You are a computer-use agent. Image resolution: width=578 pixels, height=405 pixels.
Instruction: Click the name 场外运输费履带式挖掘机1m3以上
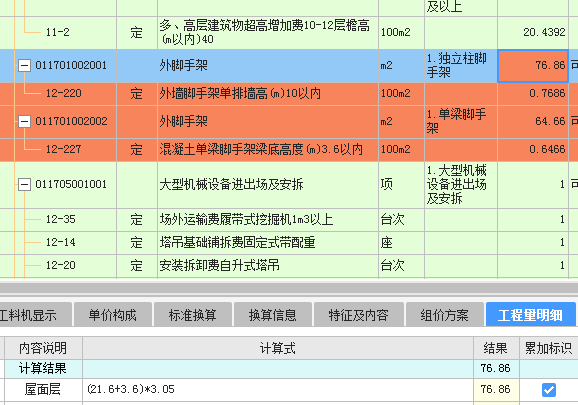click(246, 220)
